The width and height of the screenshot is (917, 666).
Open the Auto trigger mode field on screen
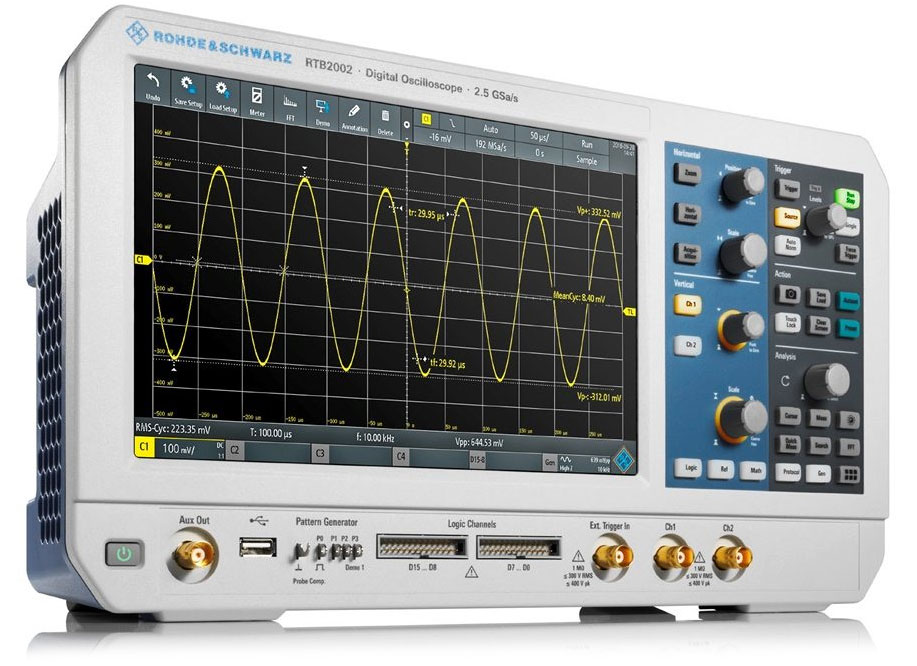[490, 128]
